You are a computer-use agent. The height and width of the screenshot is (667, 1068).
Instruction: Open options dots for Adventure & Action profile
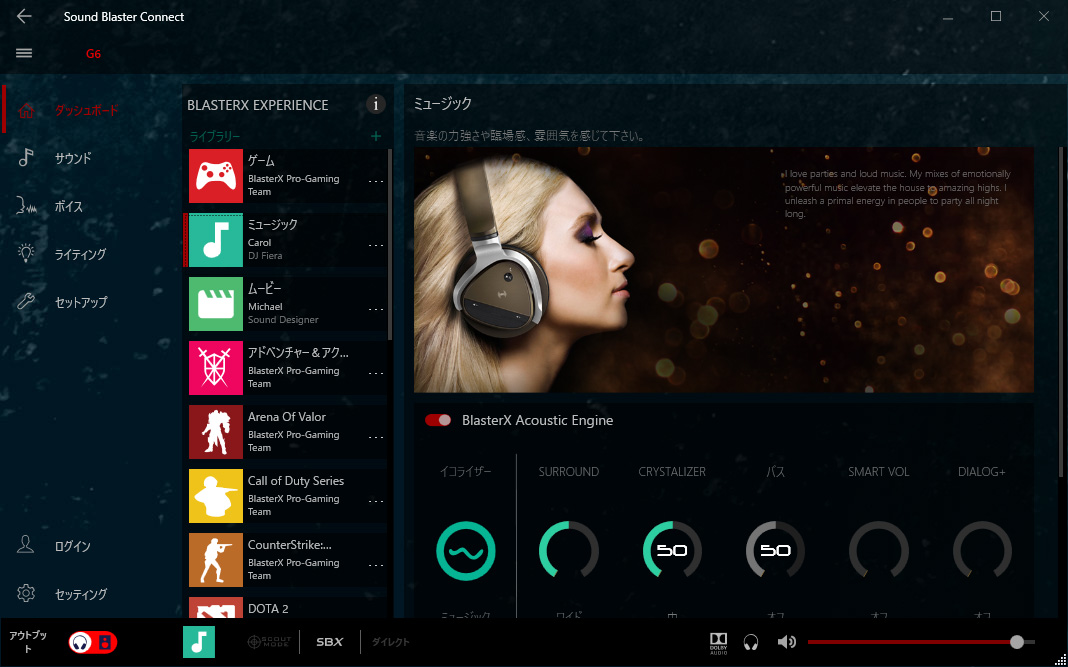point(376,373)
